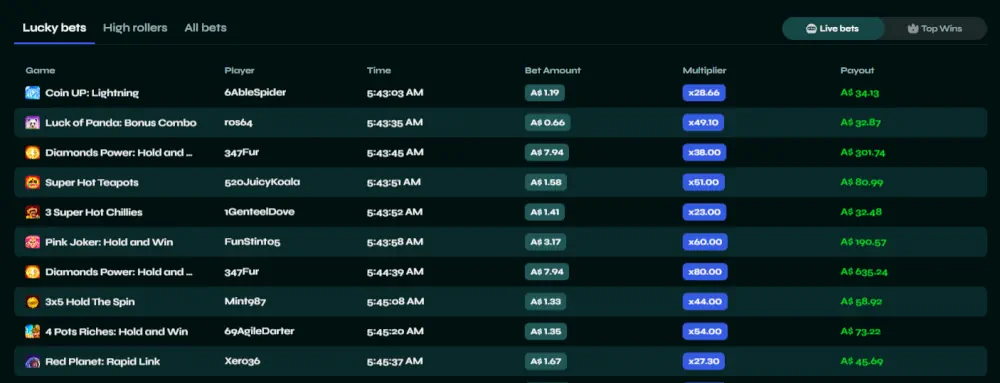This screenshot has width=1000, height=383.
Task: Open Pink Joker: Hold and Win link
Action: tap(109, 242)
